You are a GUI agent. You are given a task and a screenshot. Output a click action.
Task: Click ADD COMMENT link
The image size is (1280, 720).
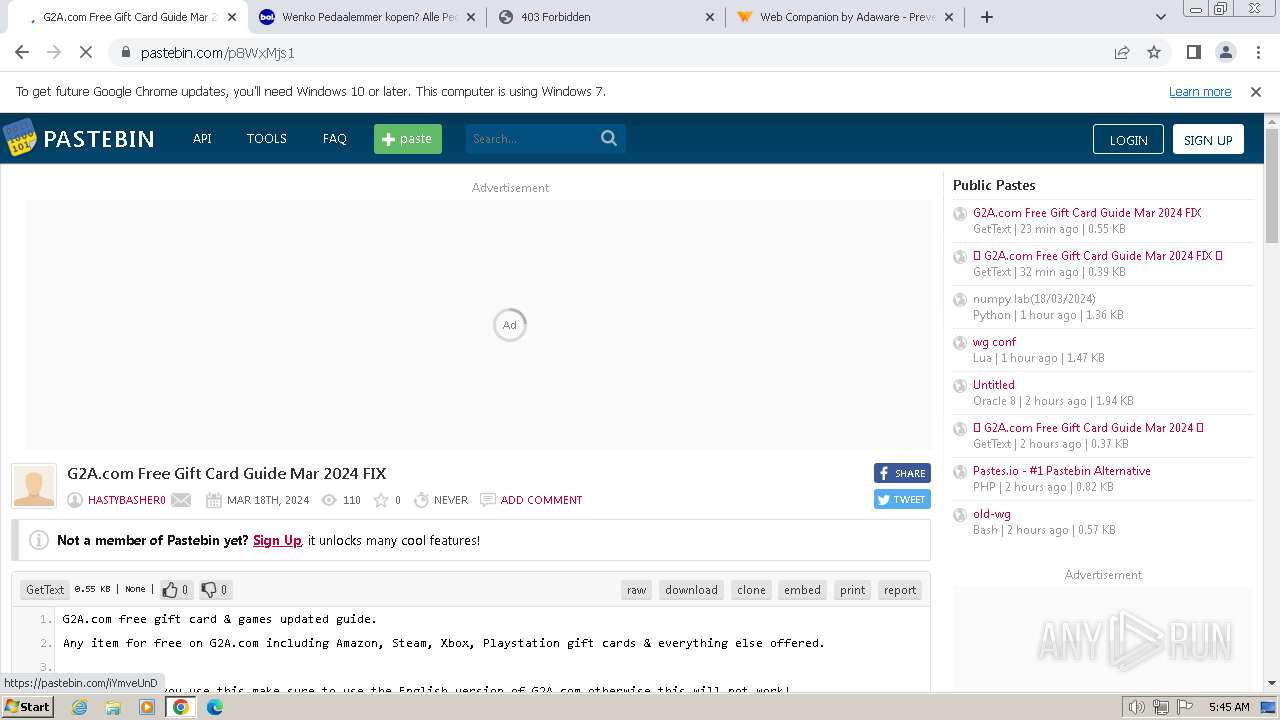(x=541, y=500)
